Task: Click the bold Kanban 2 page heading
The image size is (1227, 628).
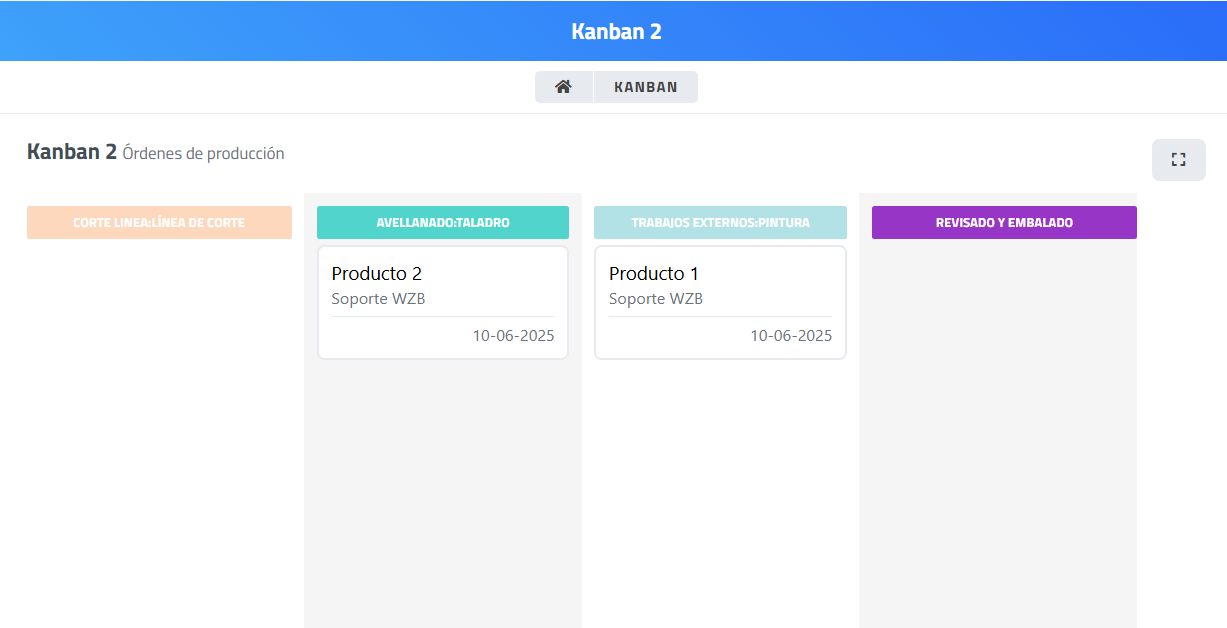Action: tap(72, 152)
